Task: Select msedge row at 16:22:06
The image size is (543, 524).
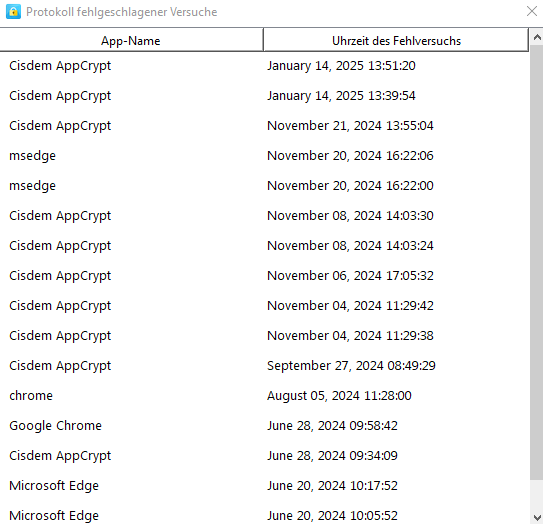Action: 264,156
